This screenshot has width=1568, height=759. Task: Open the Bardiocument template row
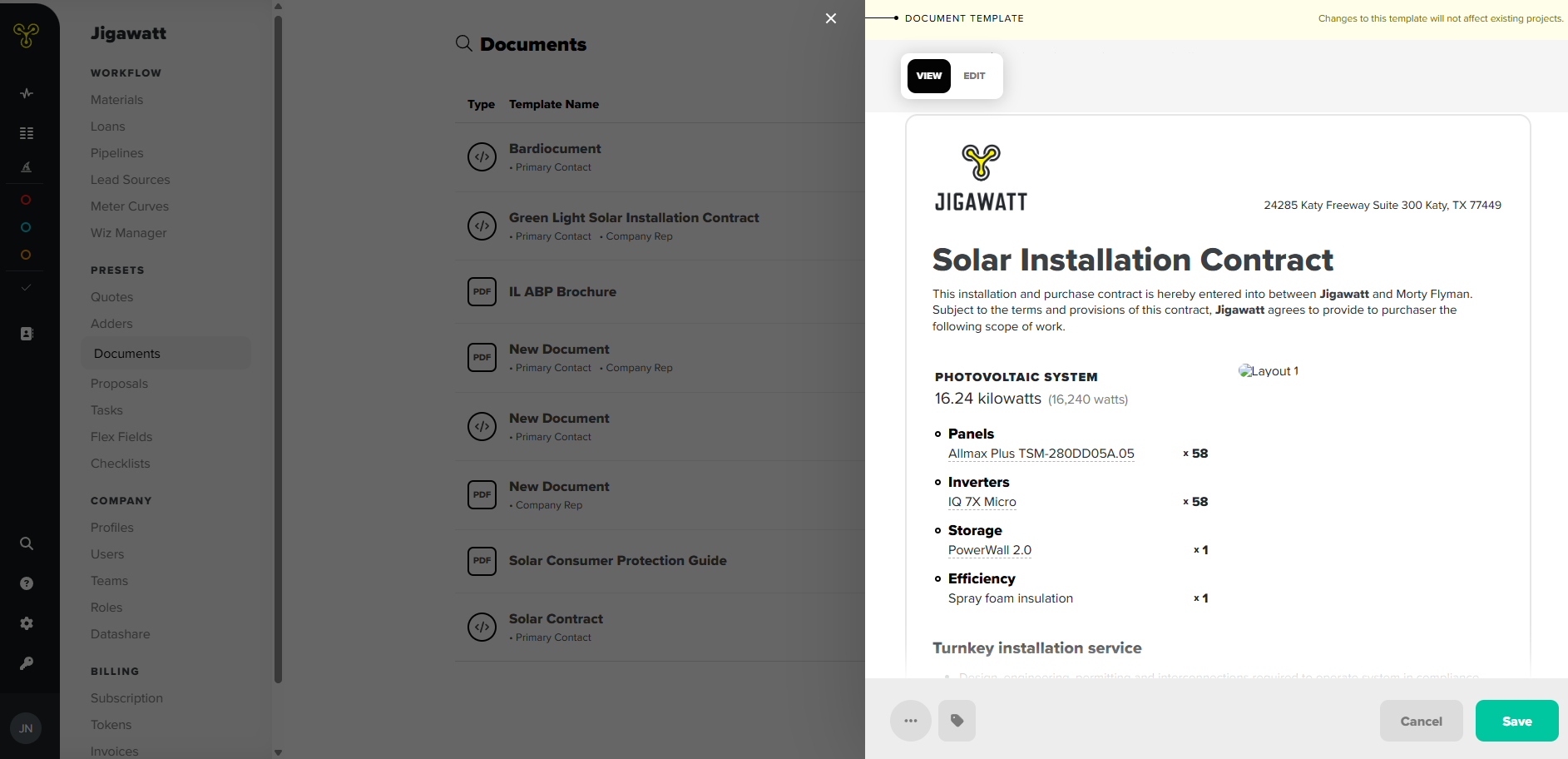click(660, 157)
